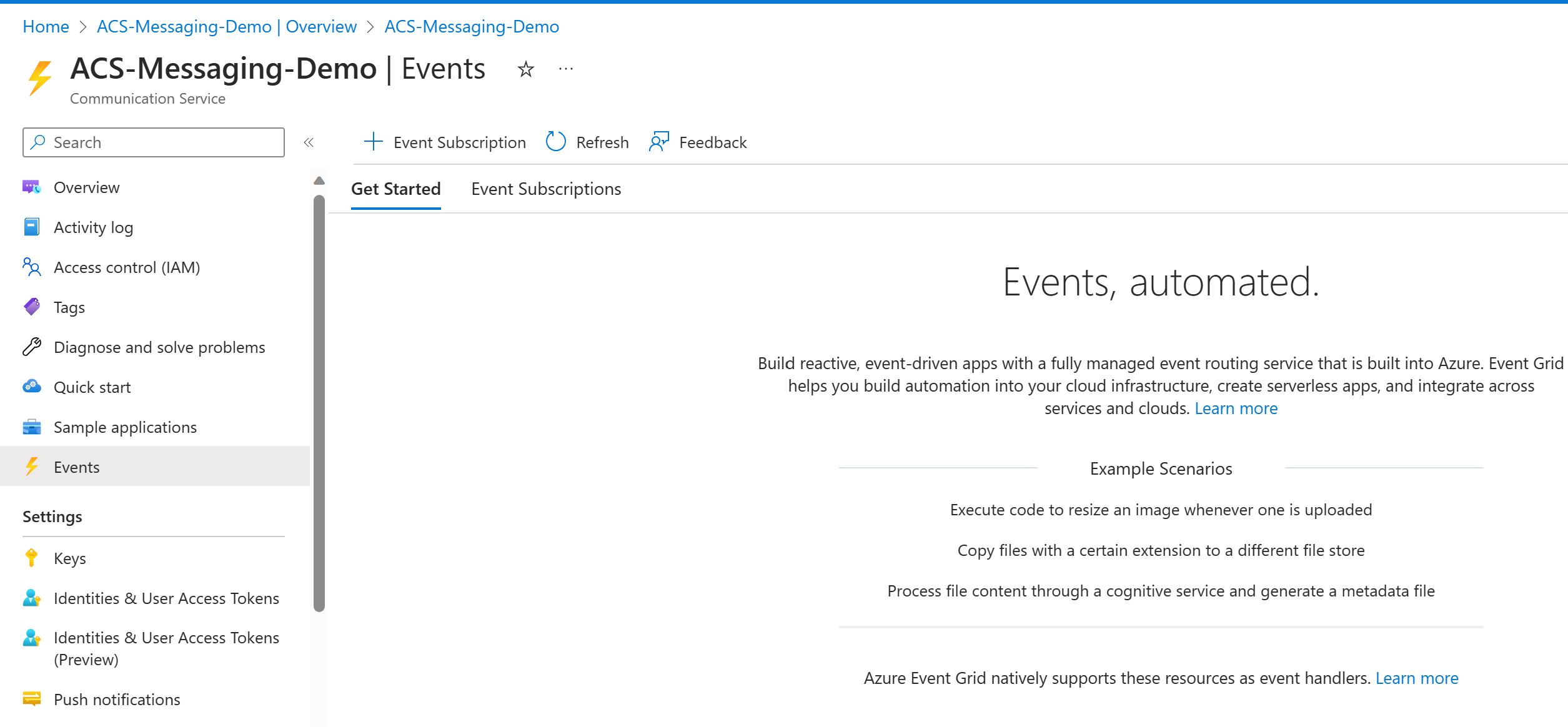Select the Get Started tab
The width and height of the screenshot is (1568, 727).
point(395,189)
